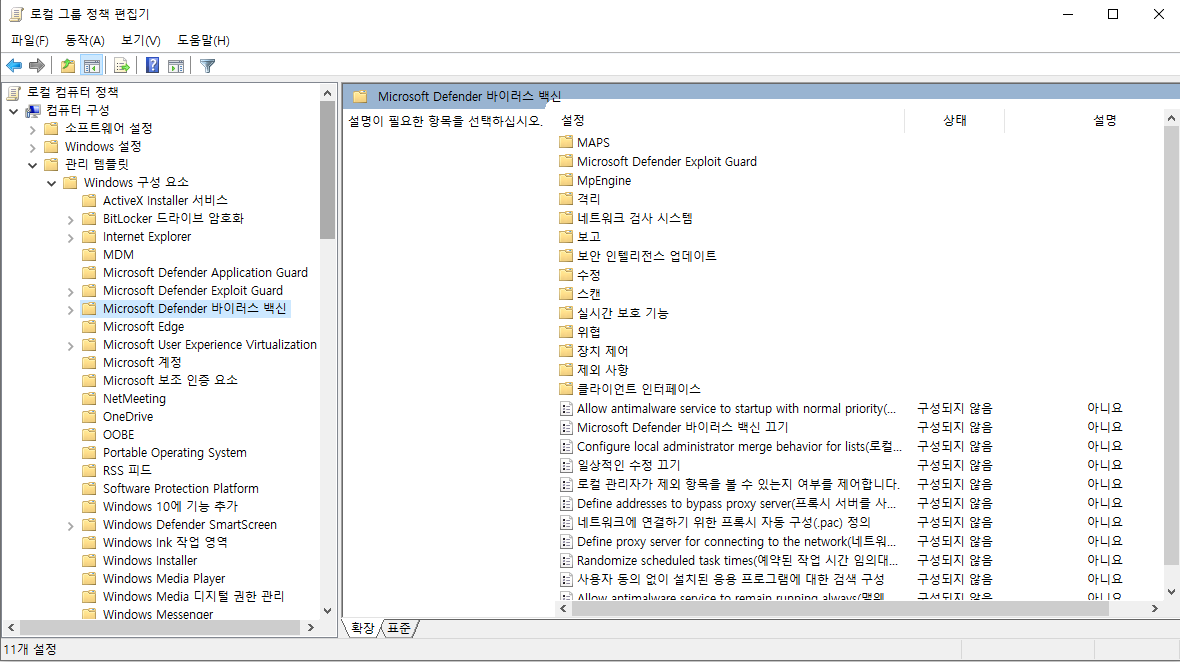Click the Back arrow toolbar icon
The image size is (1180, 662).
pyautogui.click(x=14, y=65)
